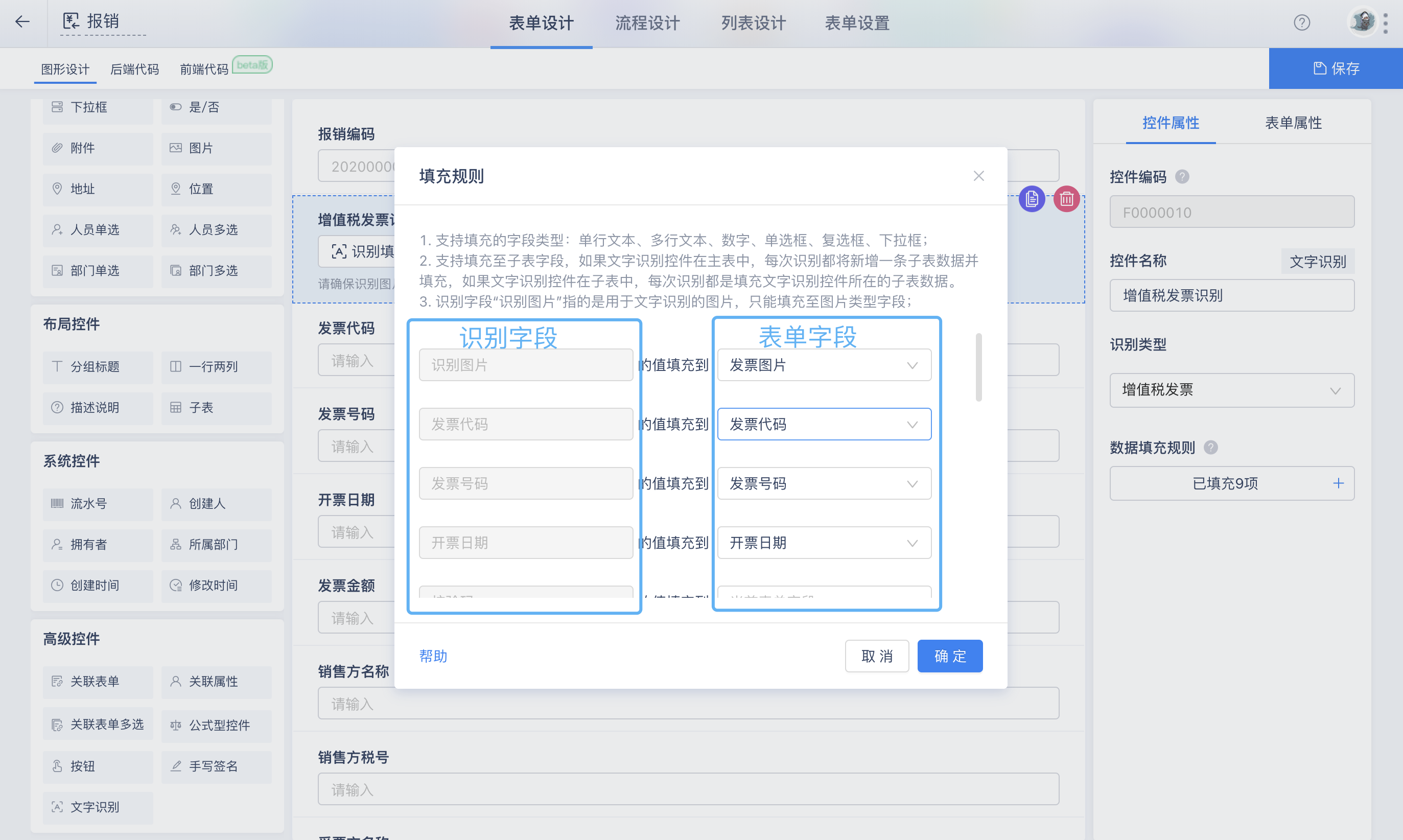Select the 文字识别 OCR control
The height and width of the screenshot is (840, 1403).
point(98,807)
